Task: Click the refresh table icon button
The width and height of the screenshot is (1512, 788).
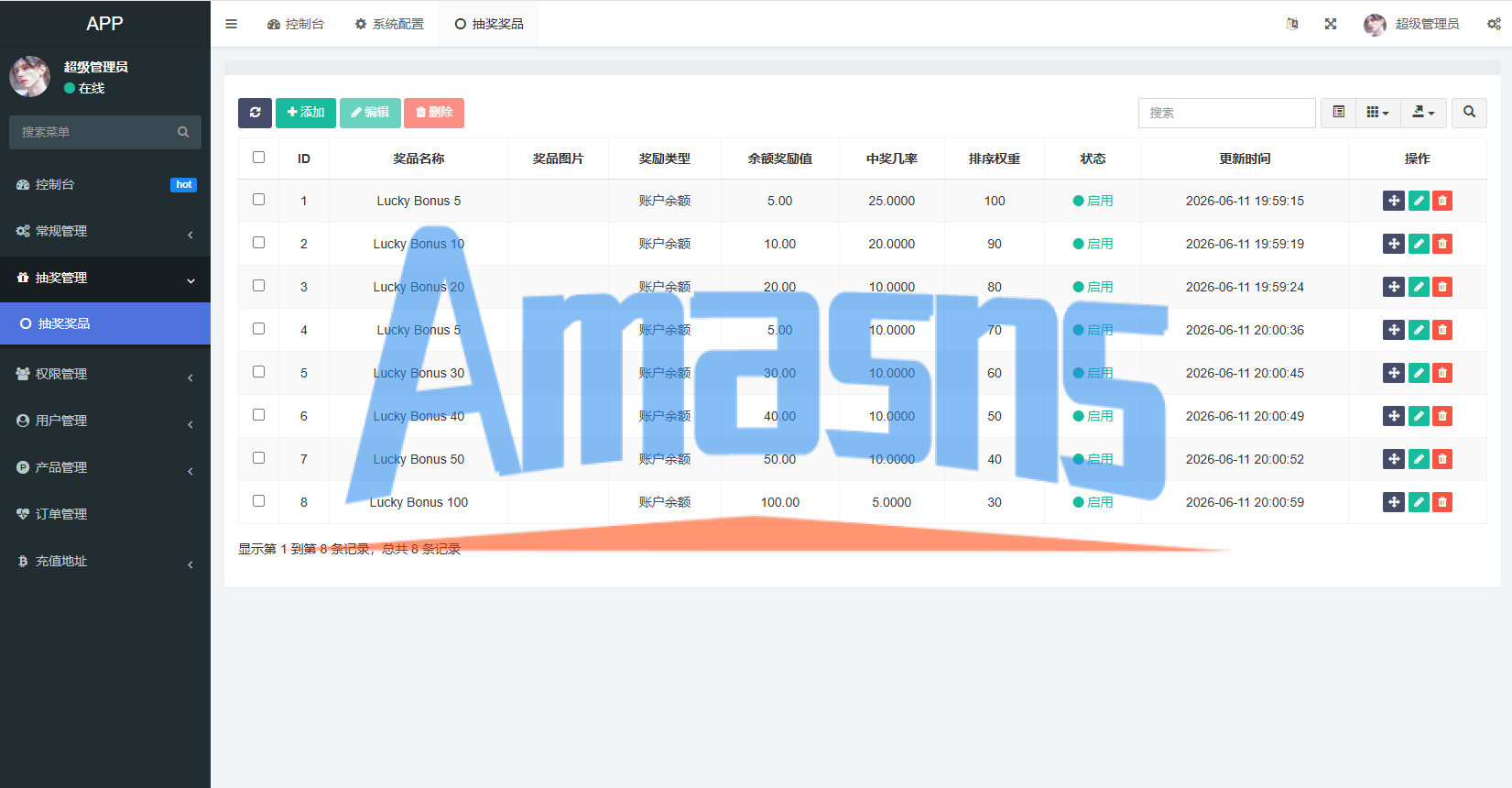Action: click(x=255, y=113)
